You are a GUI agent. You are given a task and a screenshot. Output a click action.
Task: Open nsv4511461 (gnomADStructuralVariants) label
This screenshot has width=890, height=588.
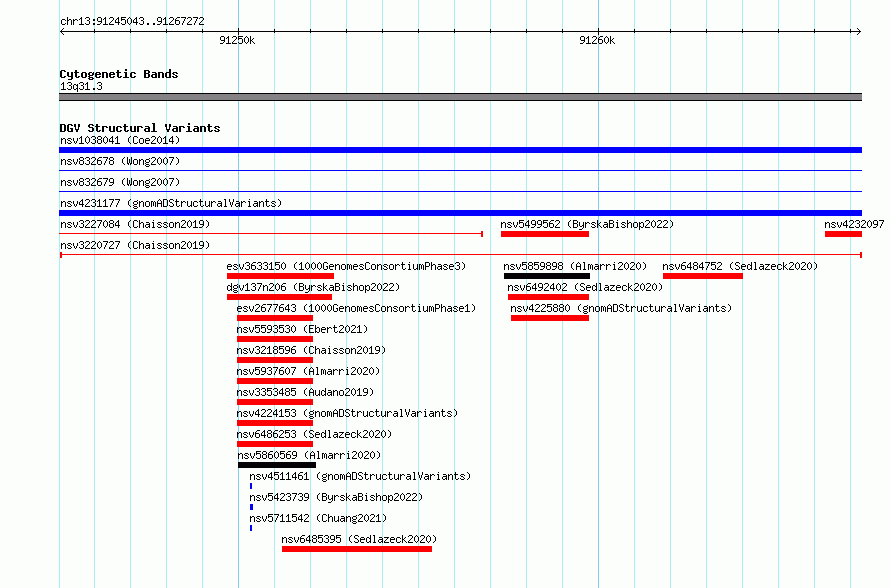(x=360, y=476)
